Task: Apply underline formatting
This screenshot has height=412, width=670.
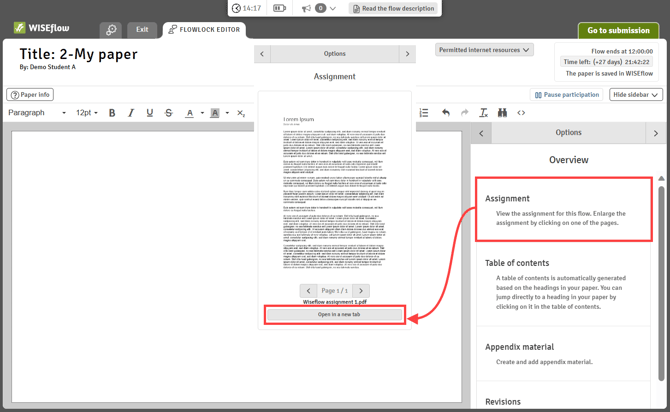Action: click(x=150, y=113)
